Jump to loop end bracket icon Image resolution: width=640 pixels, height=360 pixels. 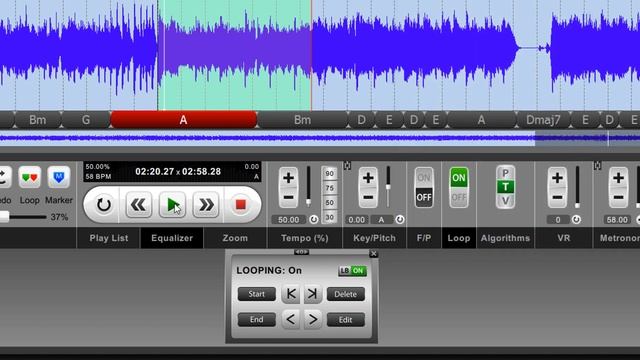click(312, 294)
